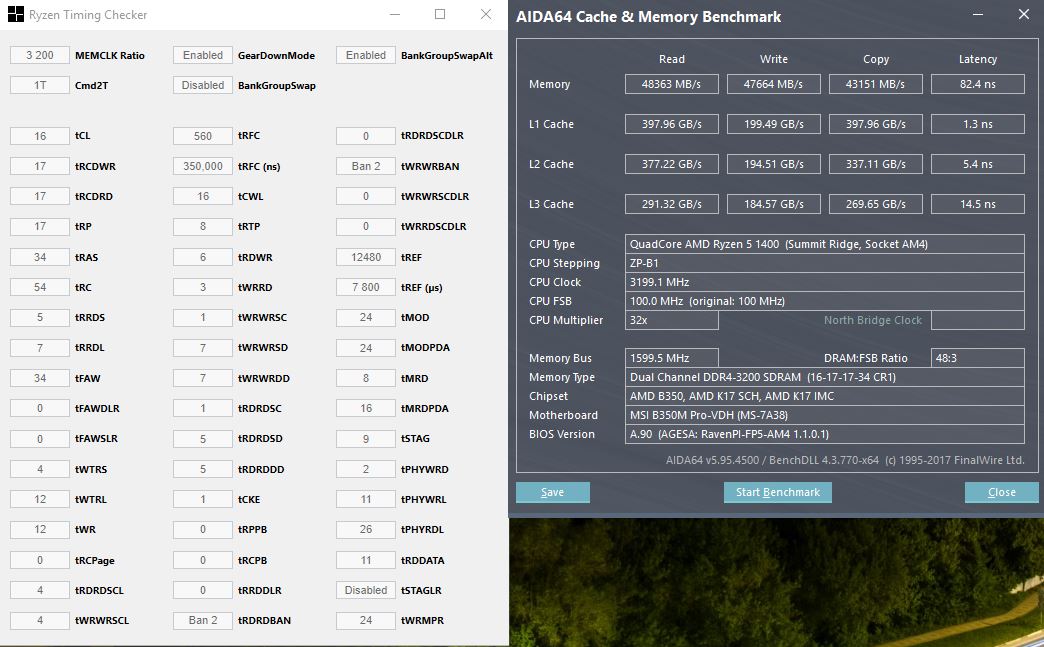This screenshot has height=647, width=1044.
Task: Select the tWR value box
Action: tap(40, 529)
